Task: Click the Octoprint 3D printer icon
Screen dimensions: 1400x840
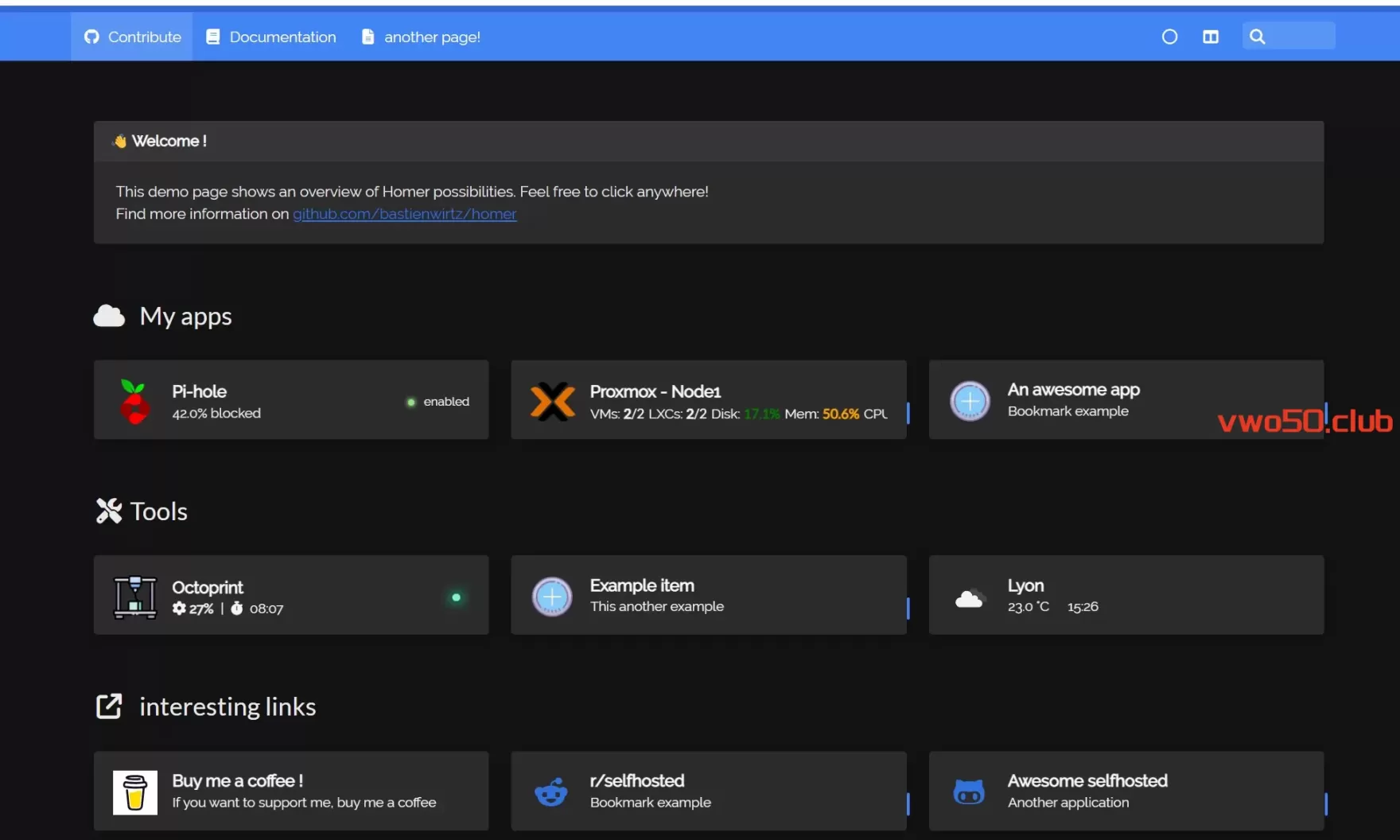Action: 134,597
